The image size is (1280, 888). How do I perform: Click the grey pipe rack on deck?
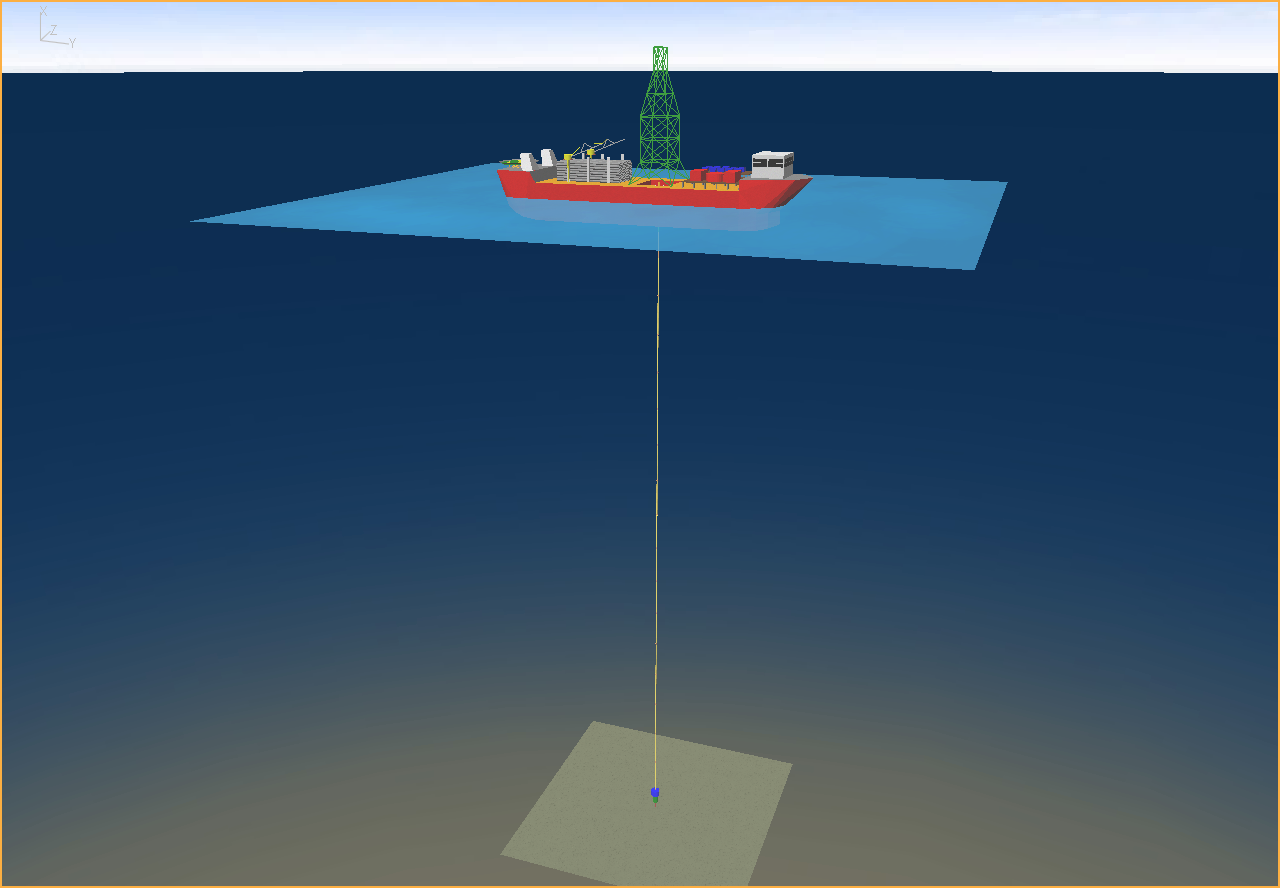point(595,171)
